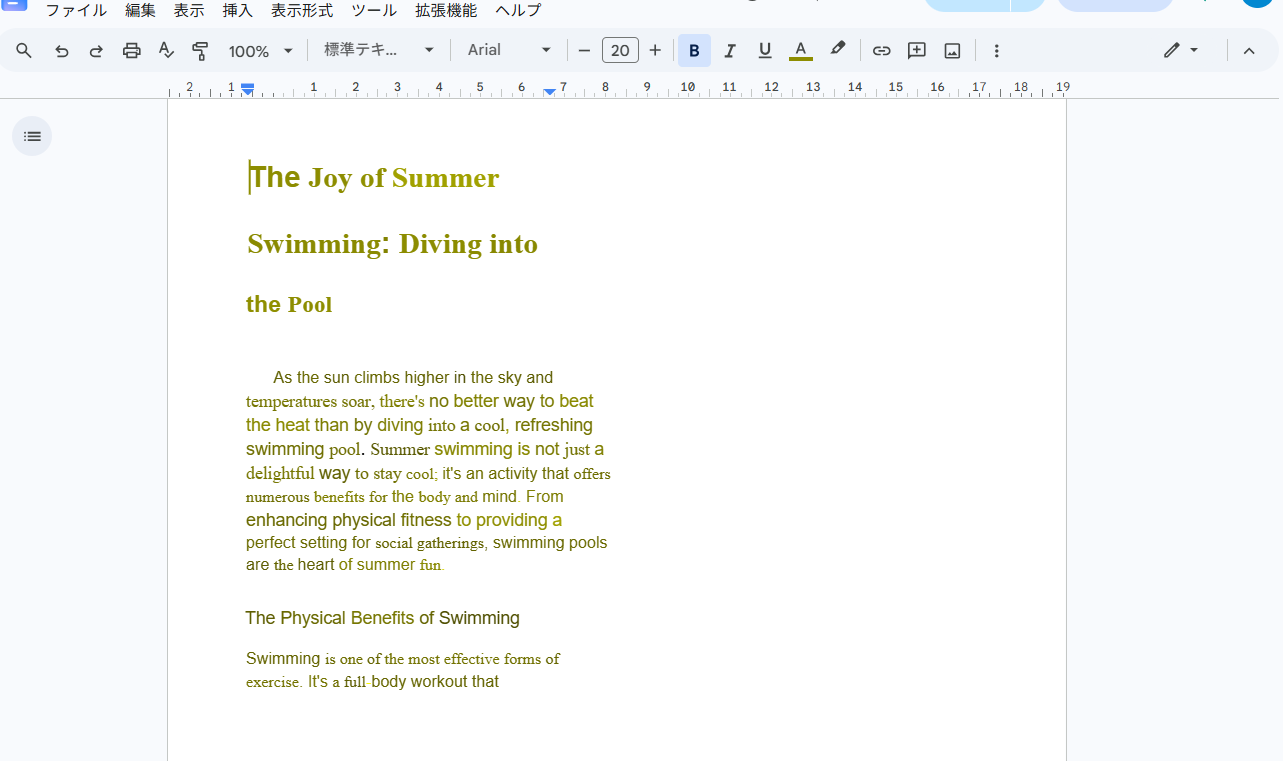Show the document outline button
The height and width of the screenshot is (761, 1283).
(x=32, y=136)
